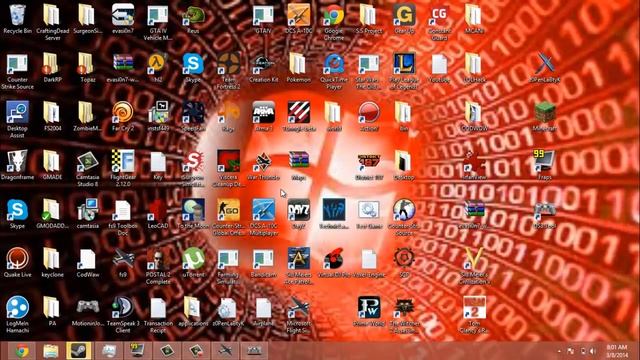Launch FlightGear 2.12.0
This screenshot has width=640, height=360.
click(x=122, y=168)
